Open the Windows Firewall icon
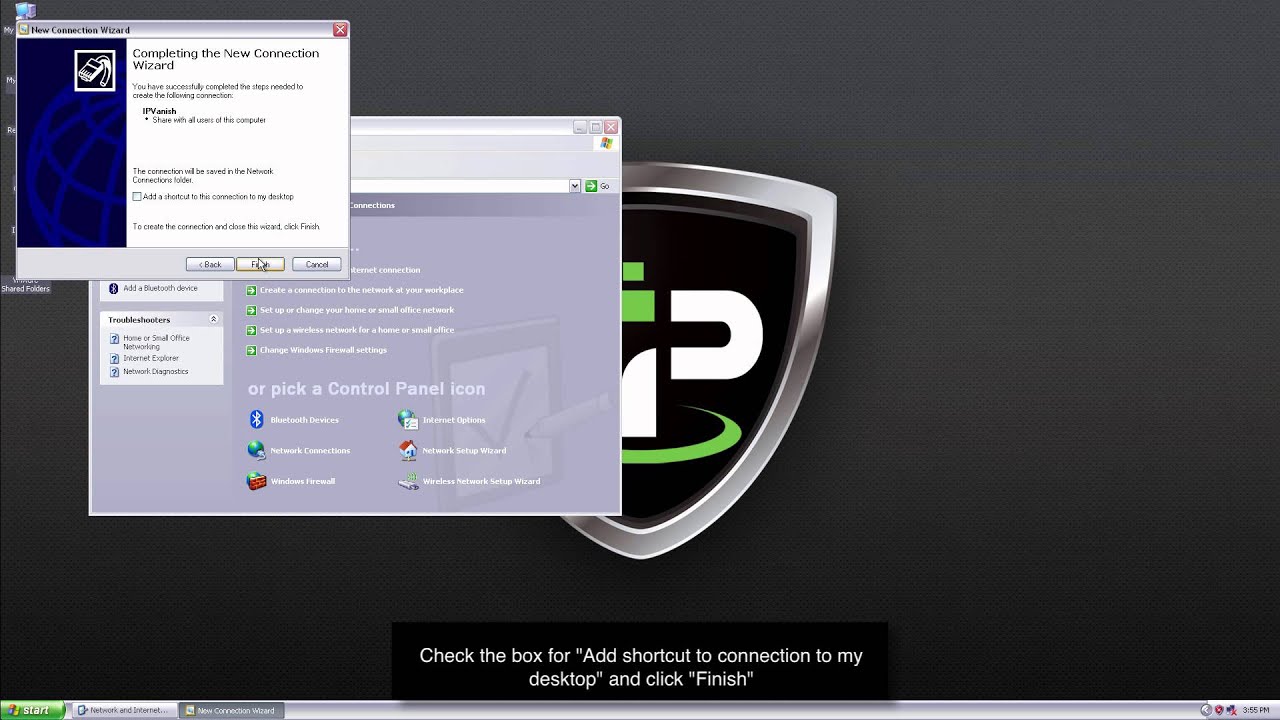 256,481
